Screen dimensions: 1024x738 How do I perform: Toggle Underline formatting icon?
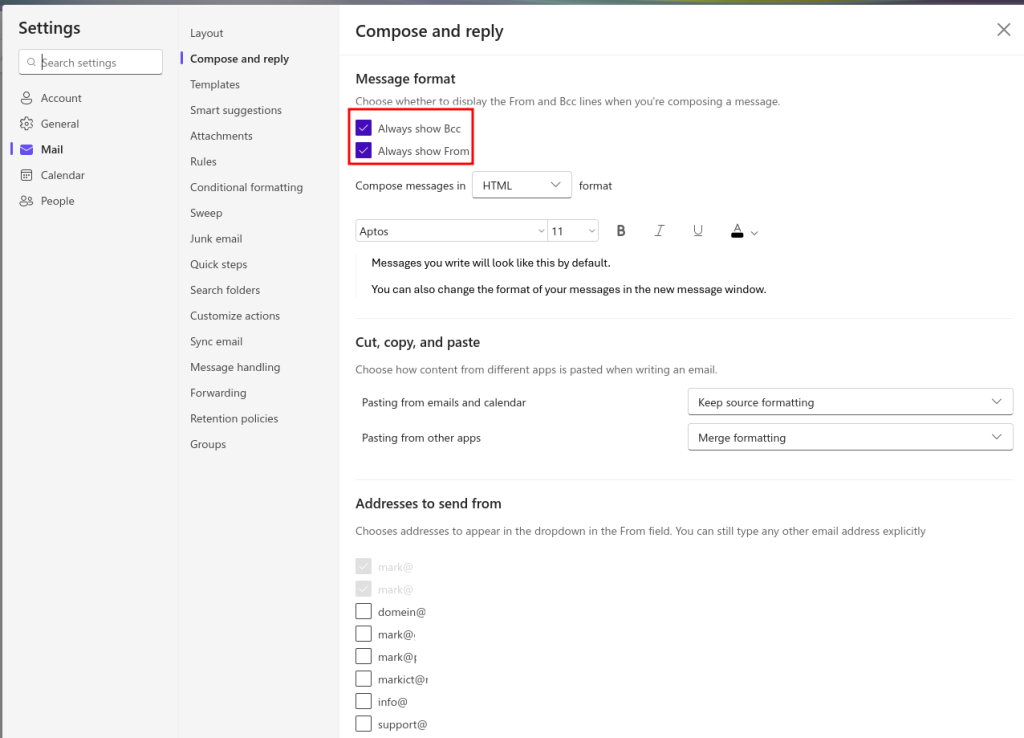698,231
